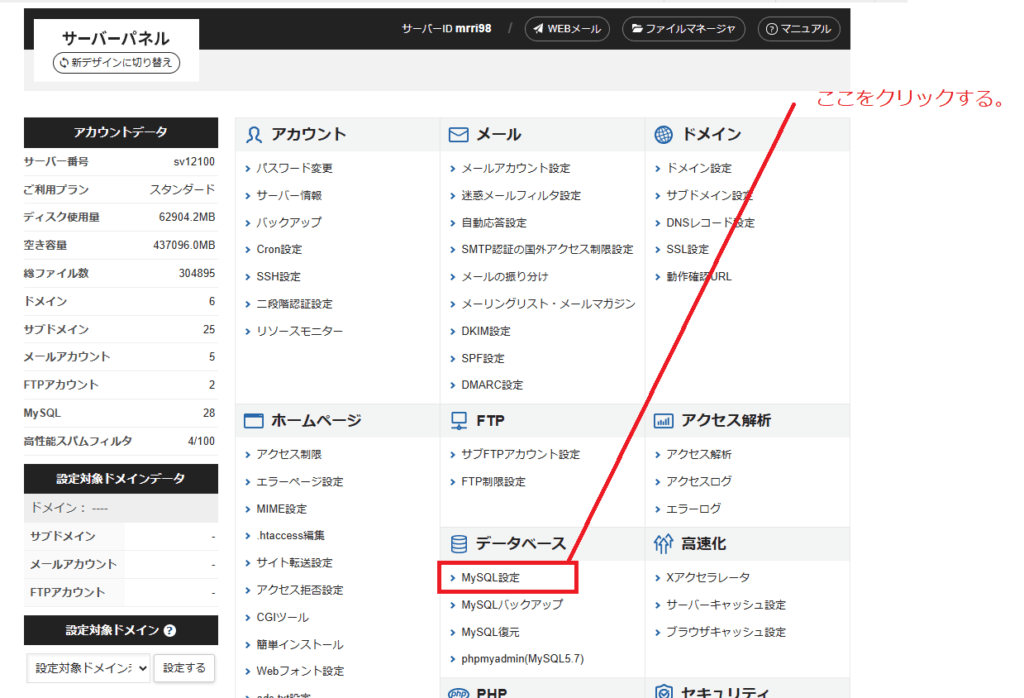Click the Database section cylinder icon
Viewport: 1024px width, 698px height.
459,544
